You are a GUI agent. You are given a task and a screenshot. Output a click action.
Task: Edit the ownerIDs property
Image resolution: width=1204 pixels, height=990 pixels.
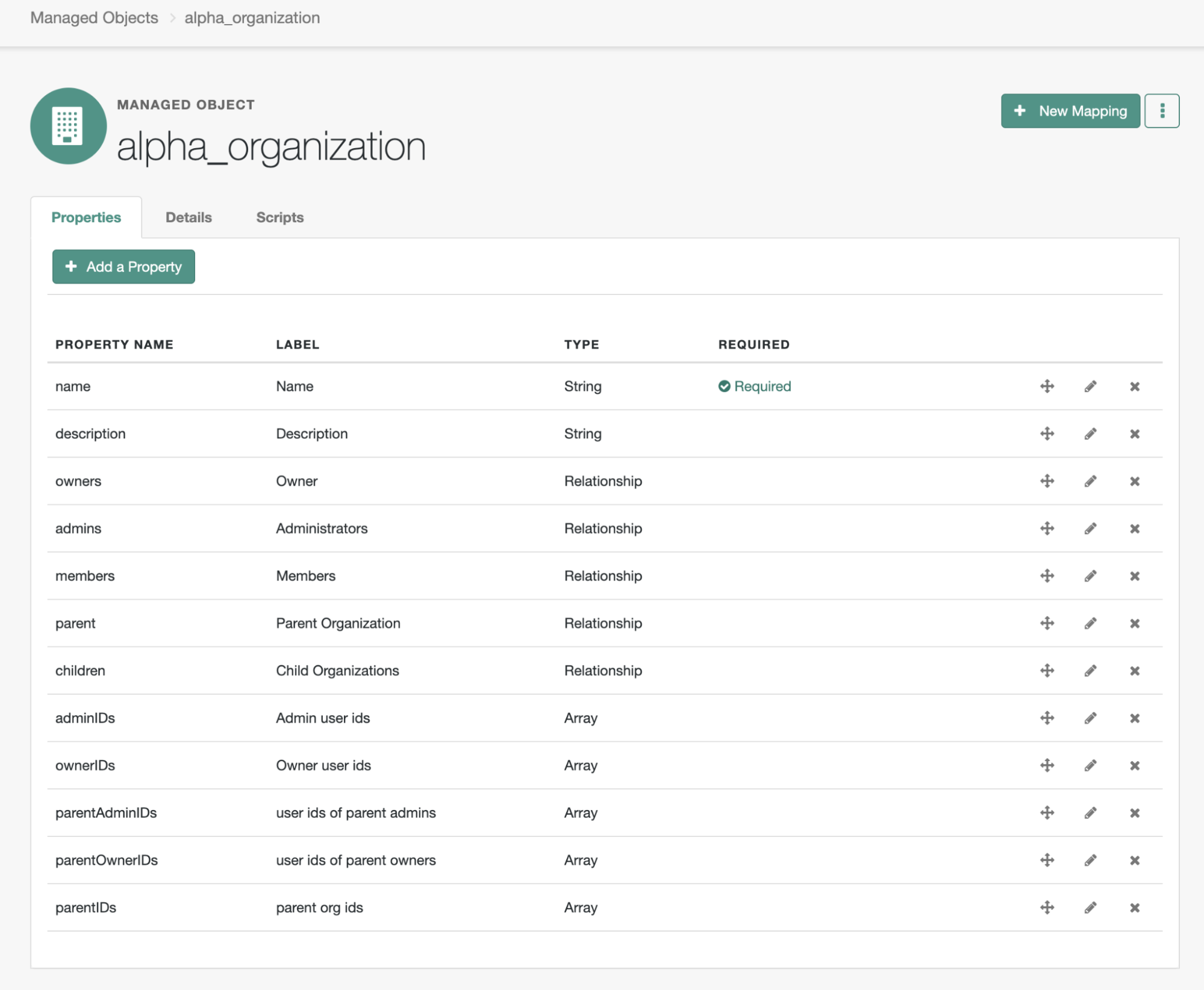(1090, 765)
